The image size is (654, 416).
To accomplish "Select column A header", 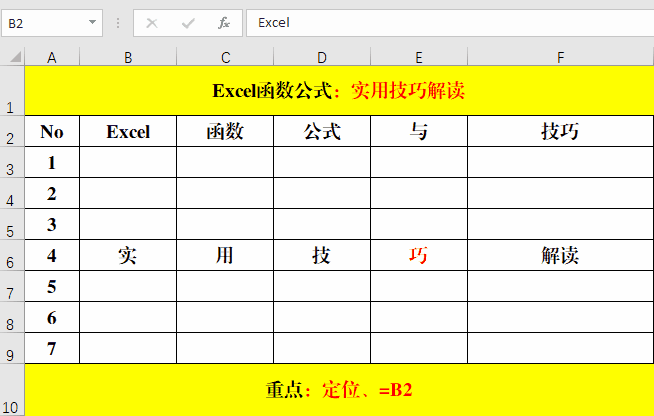I will coord(52,57).
